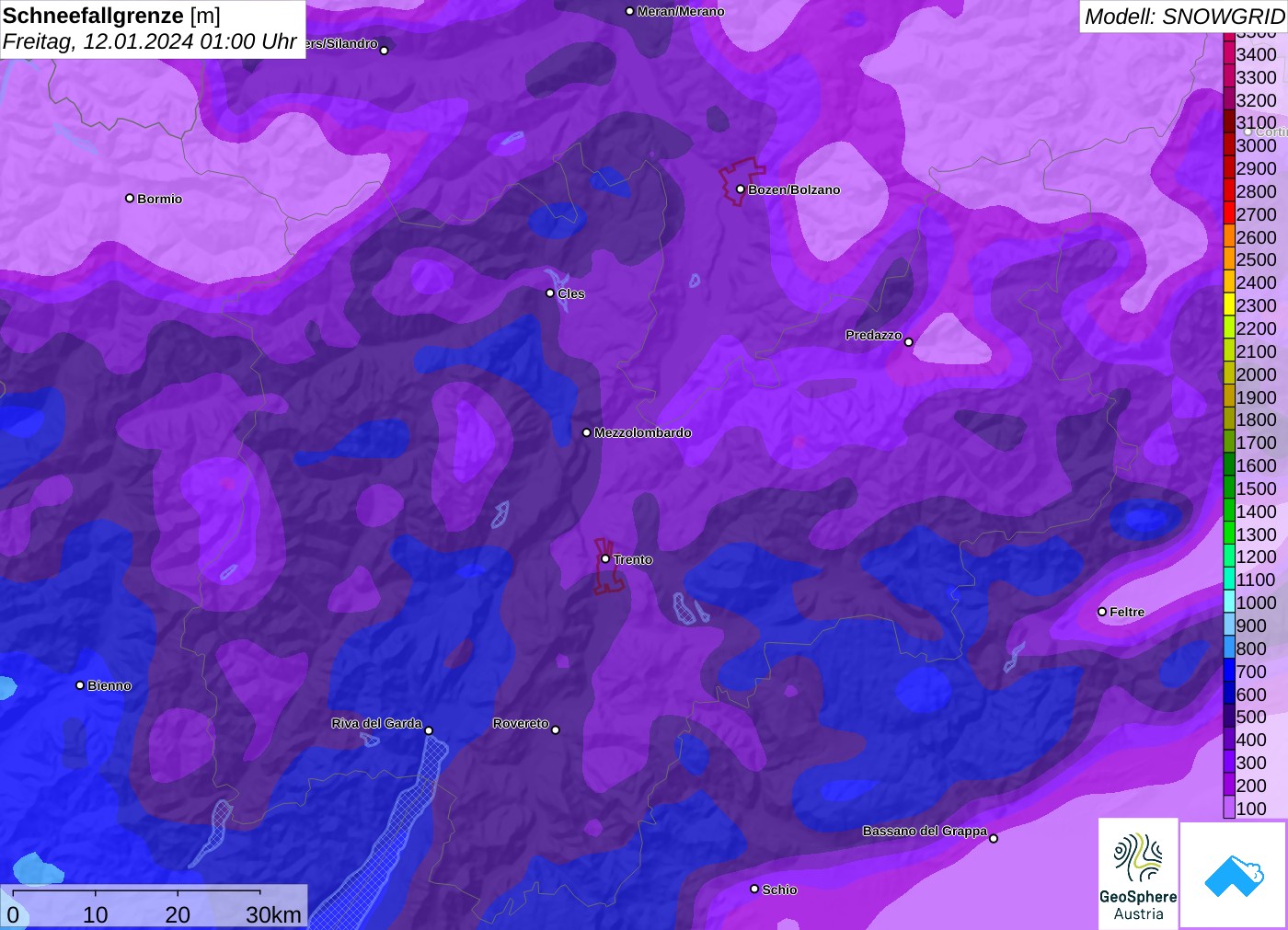Click the "30km" scale bar label
This screenshot has width=1288, height=930.
pos(273,914)
